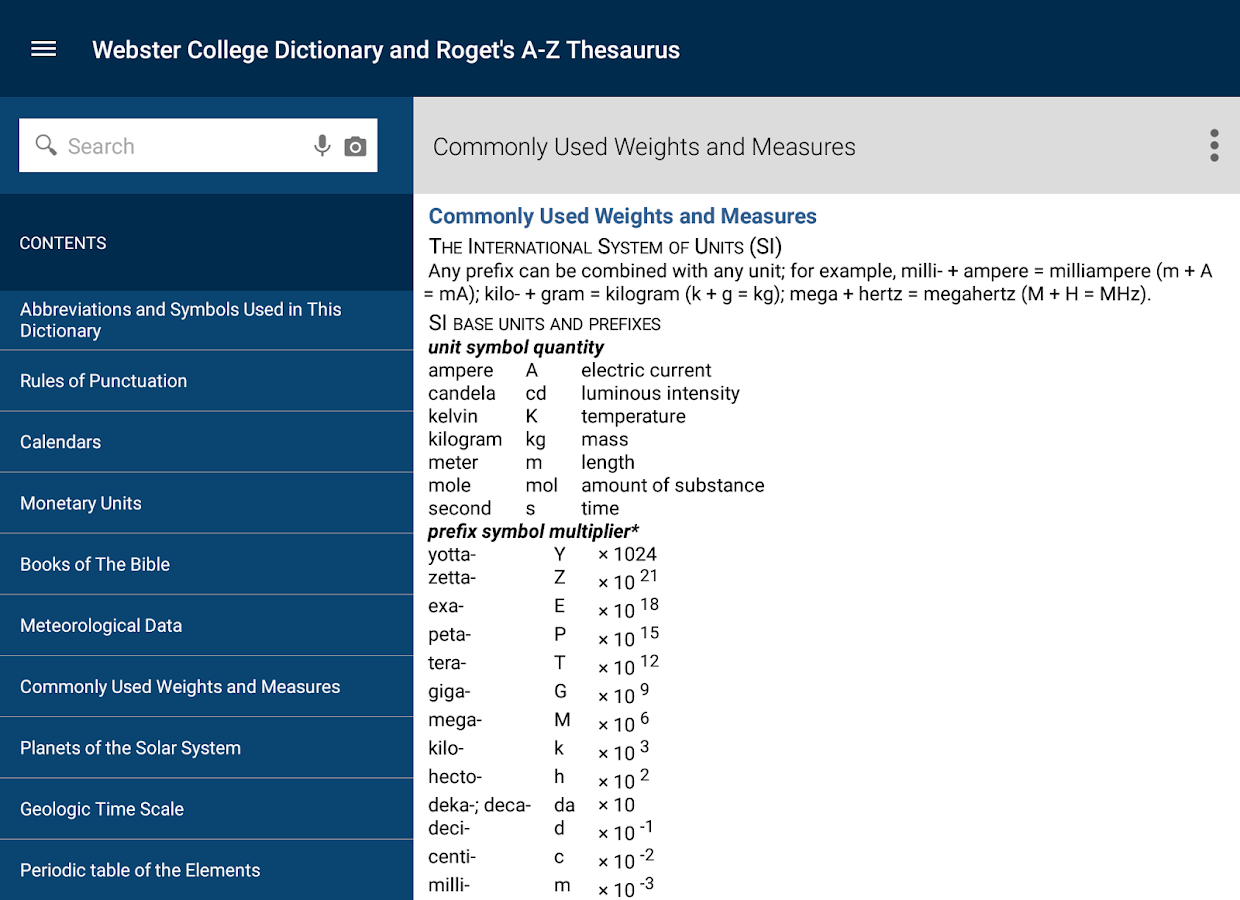Click the 'deka-; deca-' prefix entry
This screenshot has height=900, width=1240.
(x=479, y=805)
